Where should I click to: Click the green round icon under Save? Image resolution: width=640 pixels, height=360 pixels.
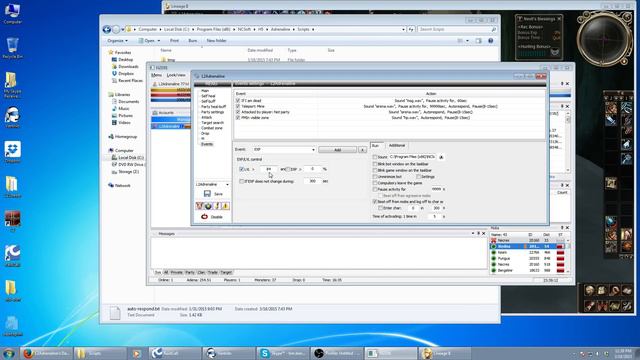[208, 206]
